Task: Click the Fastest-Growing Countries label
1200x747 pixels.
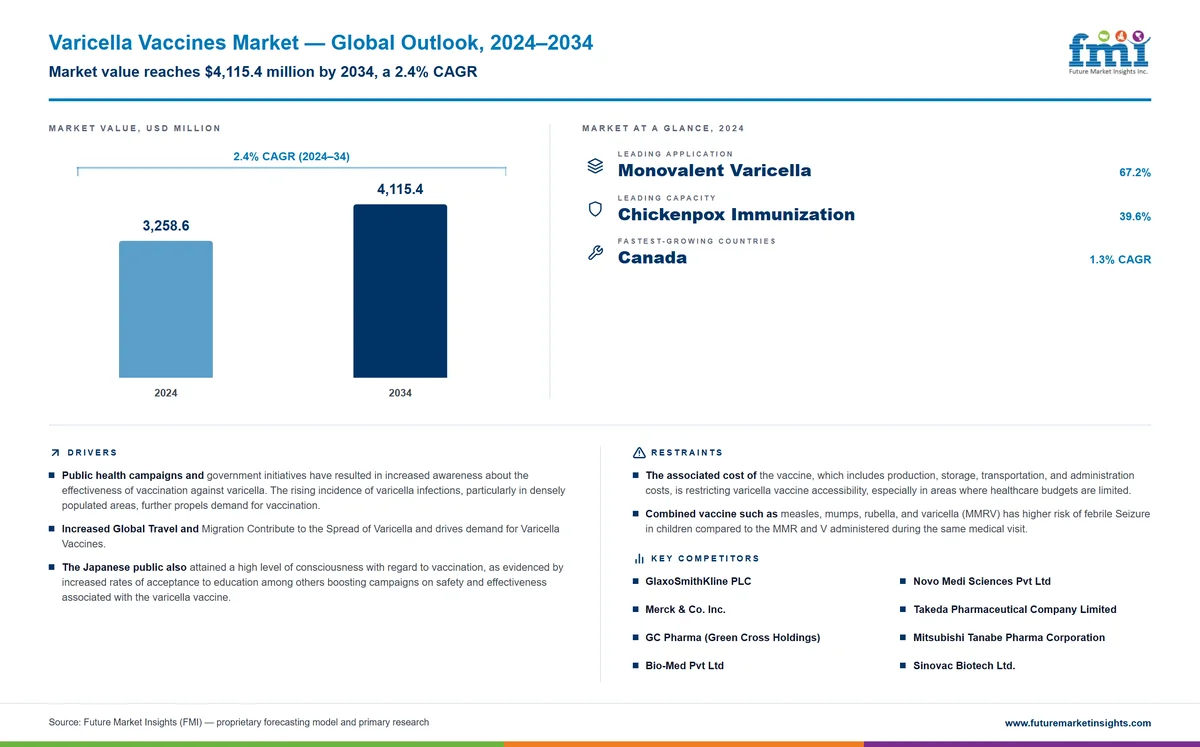Action: pyautogui.click(x=697, y=241)
